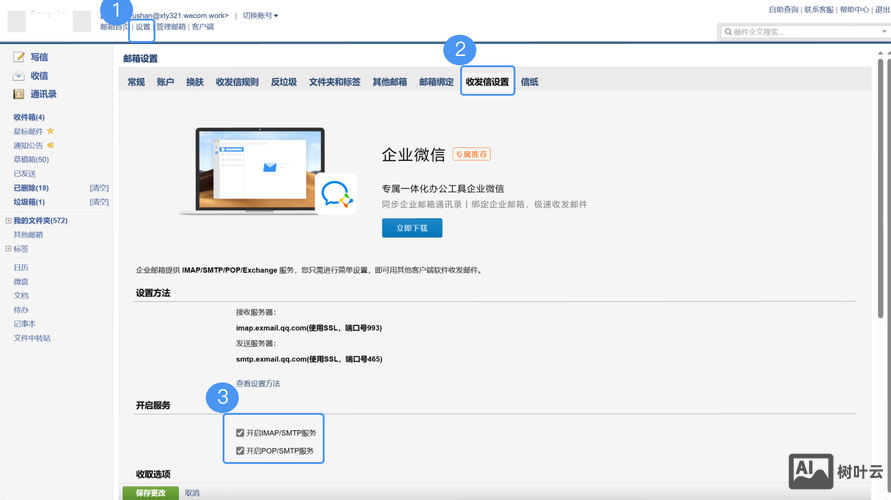Click the 设置 link in header

(x=143, y=27)
